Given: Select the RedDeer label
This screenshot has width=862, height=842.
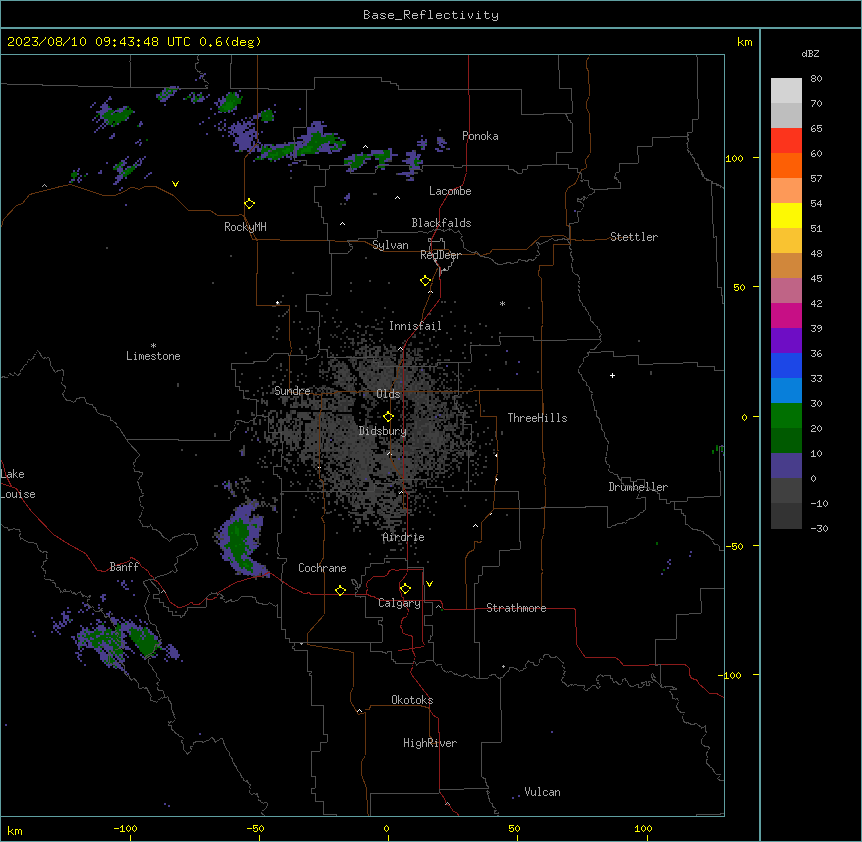Looking at the screenshot, I should pos(440,255).
